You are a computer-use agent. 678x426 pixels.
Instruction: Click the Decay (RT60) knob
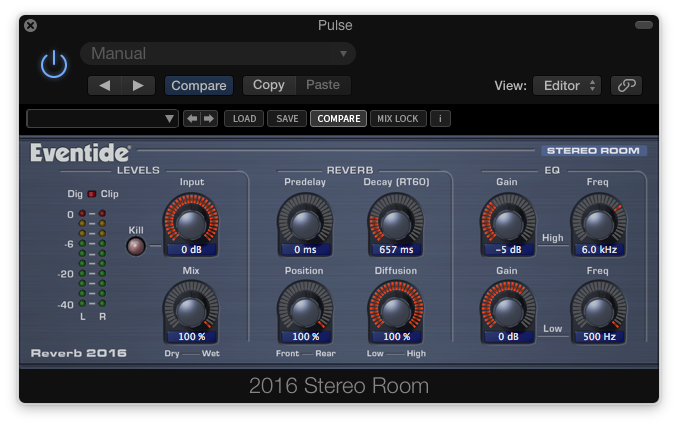396,224
